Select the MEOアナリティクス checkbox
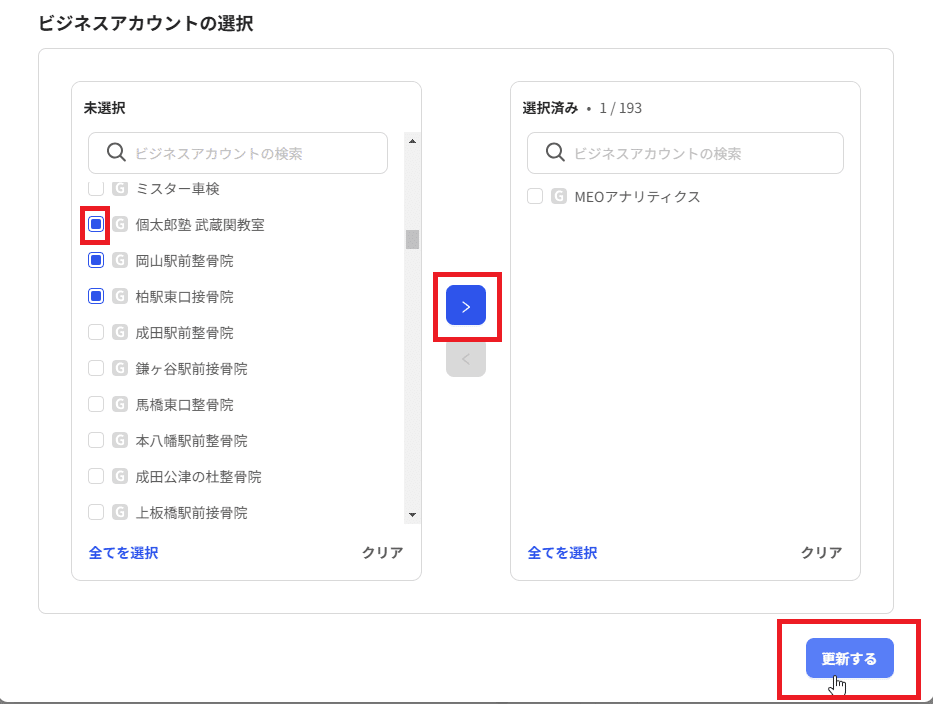 (534, 196)
